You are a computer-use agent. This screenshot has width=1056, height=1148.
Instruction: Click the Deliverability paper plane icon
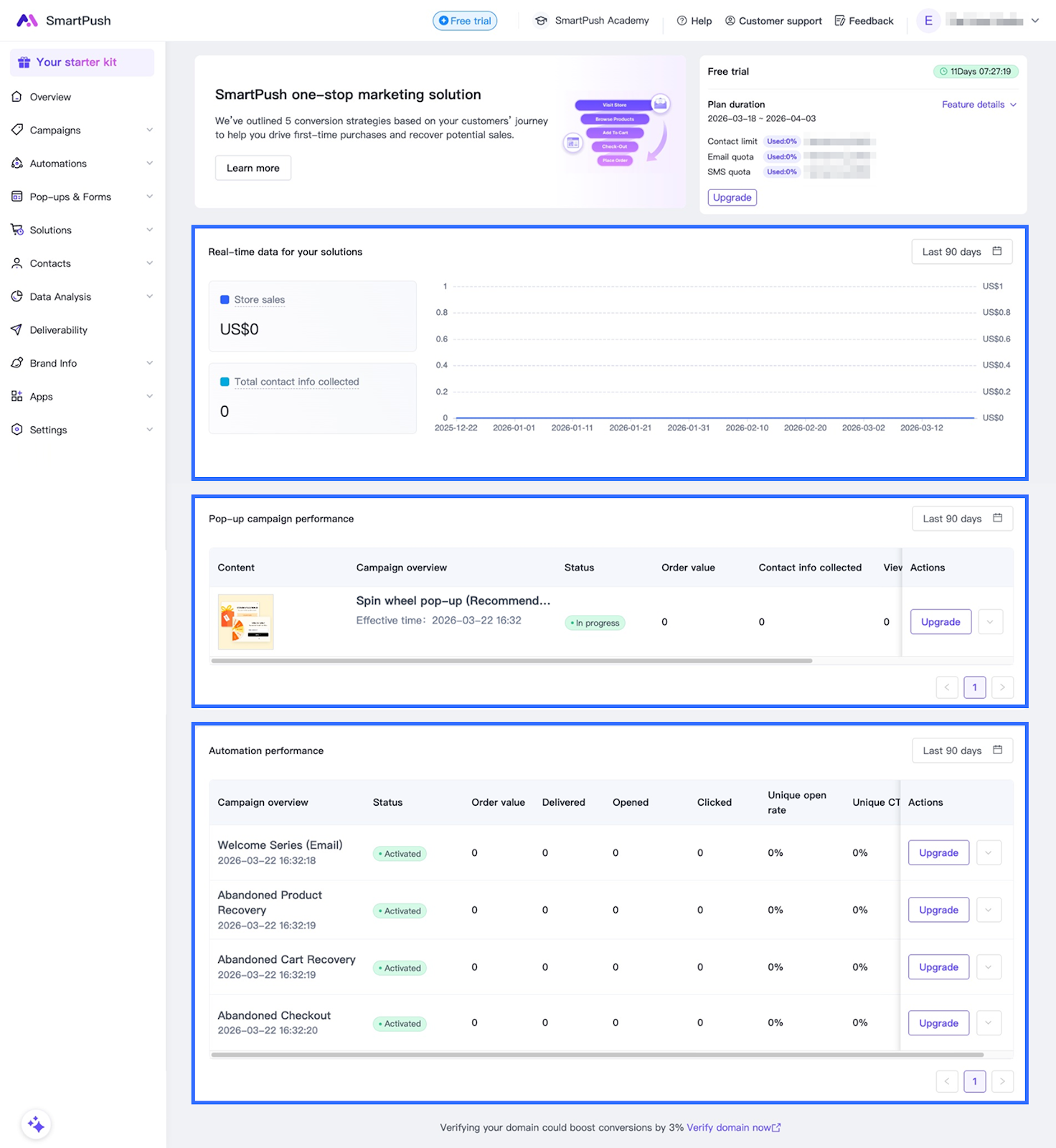click(16, 330)
